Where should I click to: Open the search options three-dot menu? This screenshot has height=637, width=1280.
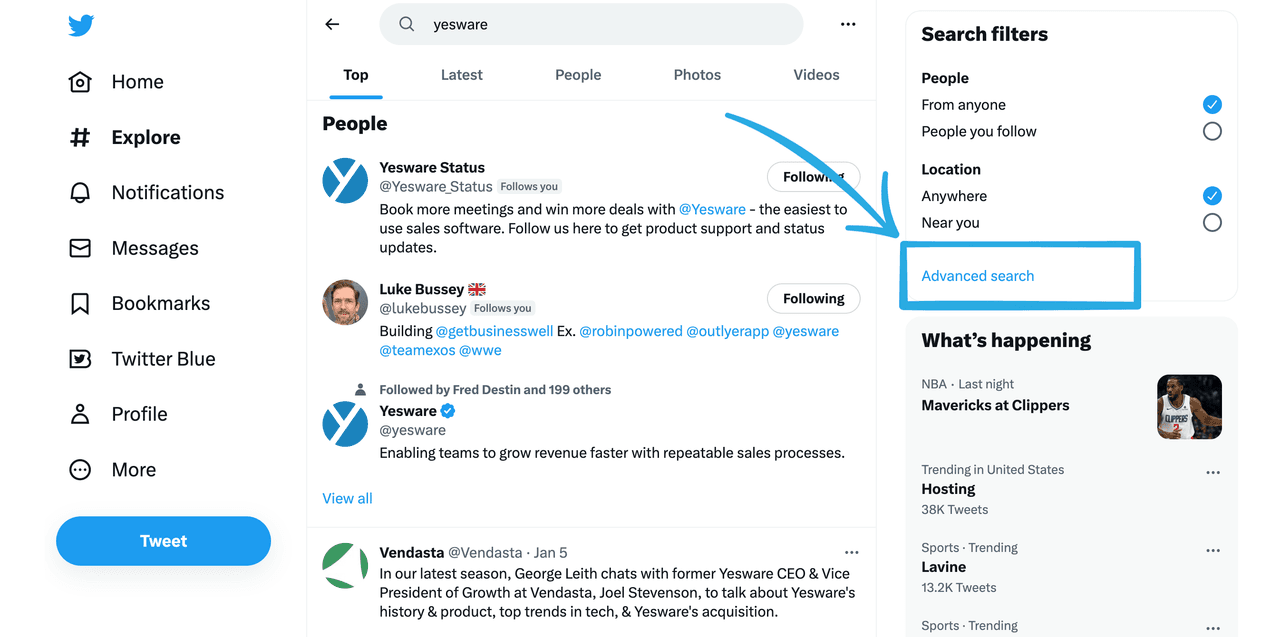pos(848,25)
